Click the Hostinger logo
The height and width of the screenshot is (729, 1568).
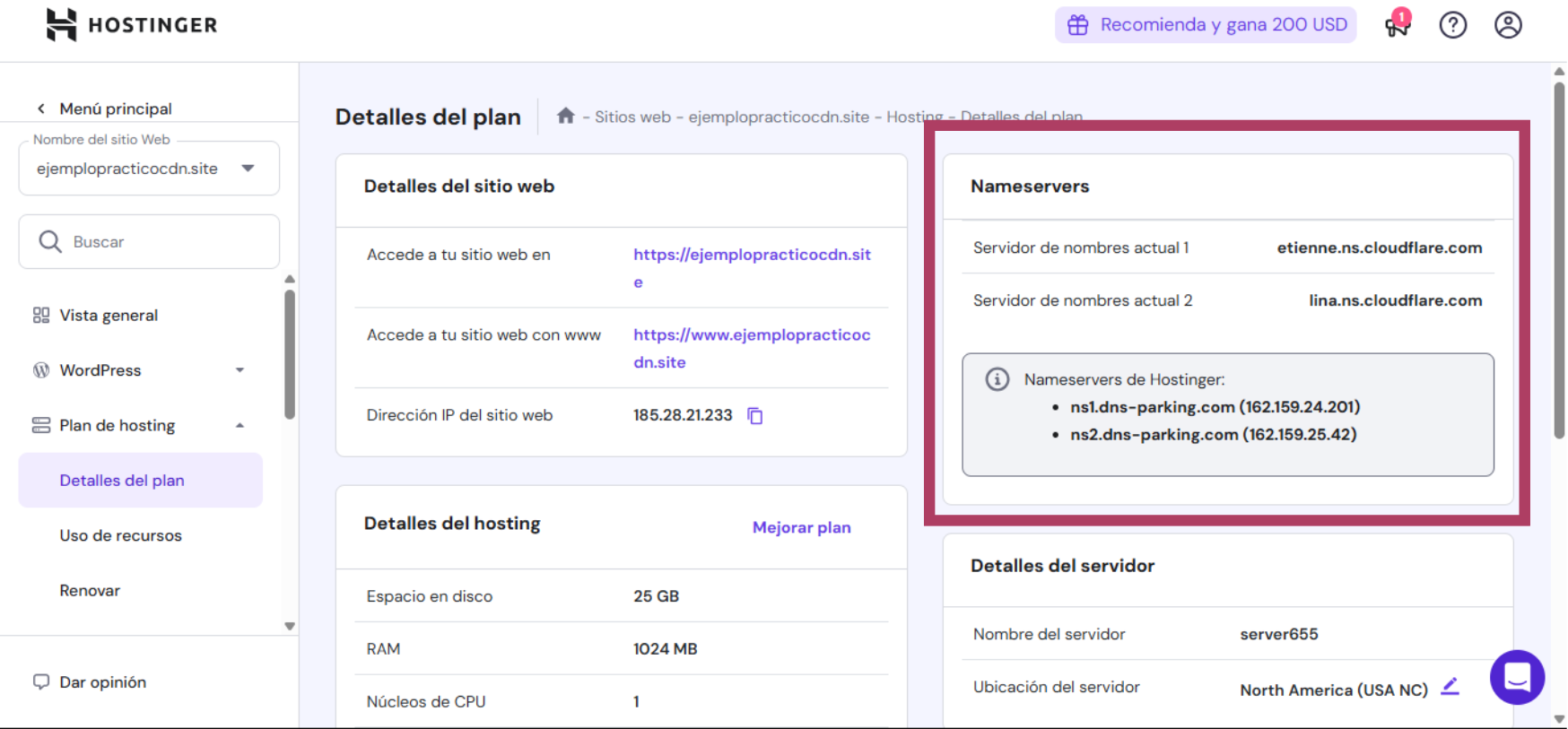point(132,25)
